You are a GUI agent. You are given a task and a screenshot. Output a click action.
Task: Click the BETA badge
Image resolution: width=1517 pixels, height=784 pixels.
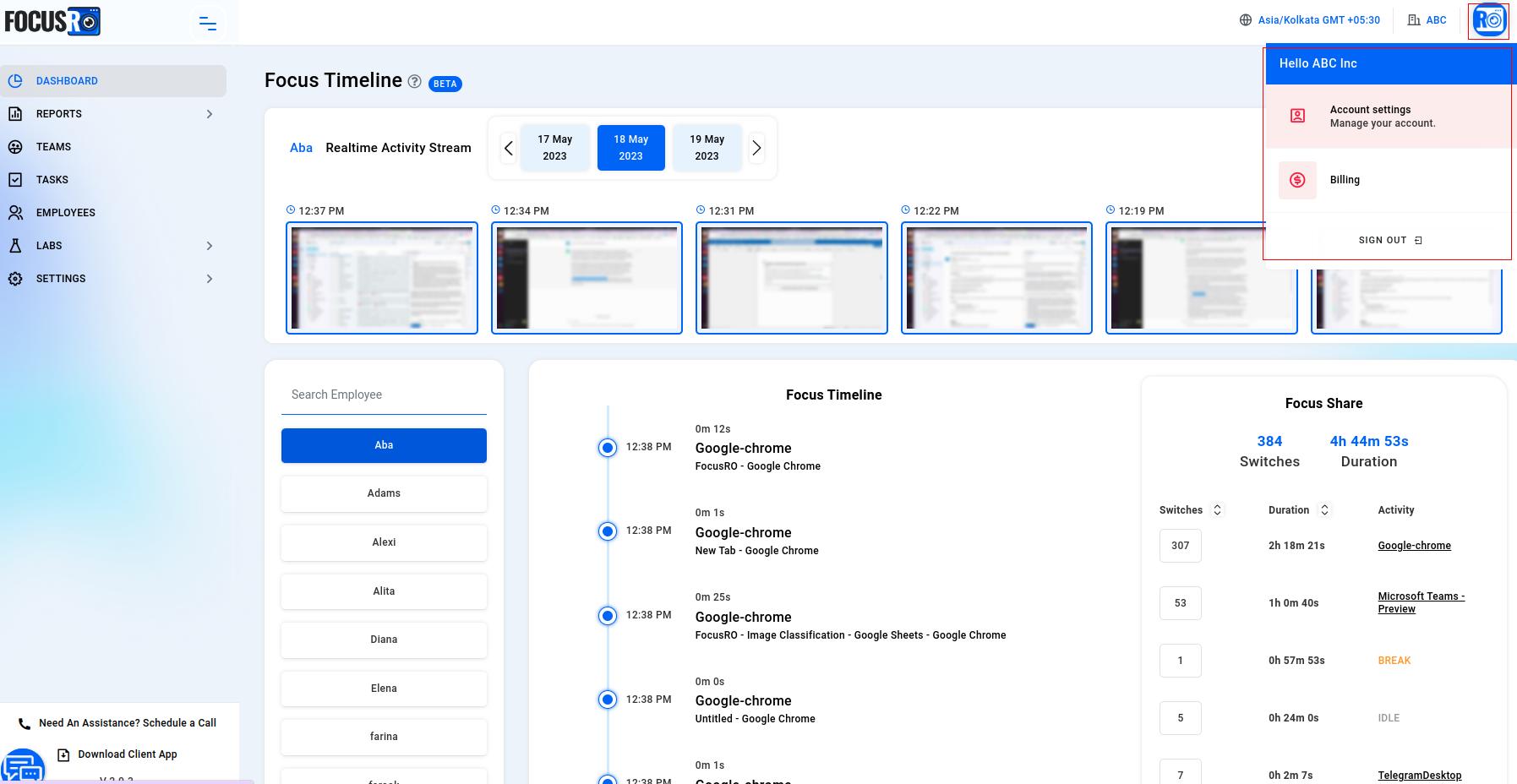click(445, 84)
